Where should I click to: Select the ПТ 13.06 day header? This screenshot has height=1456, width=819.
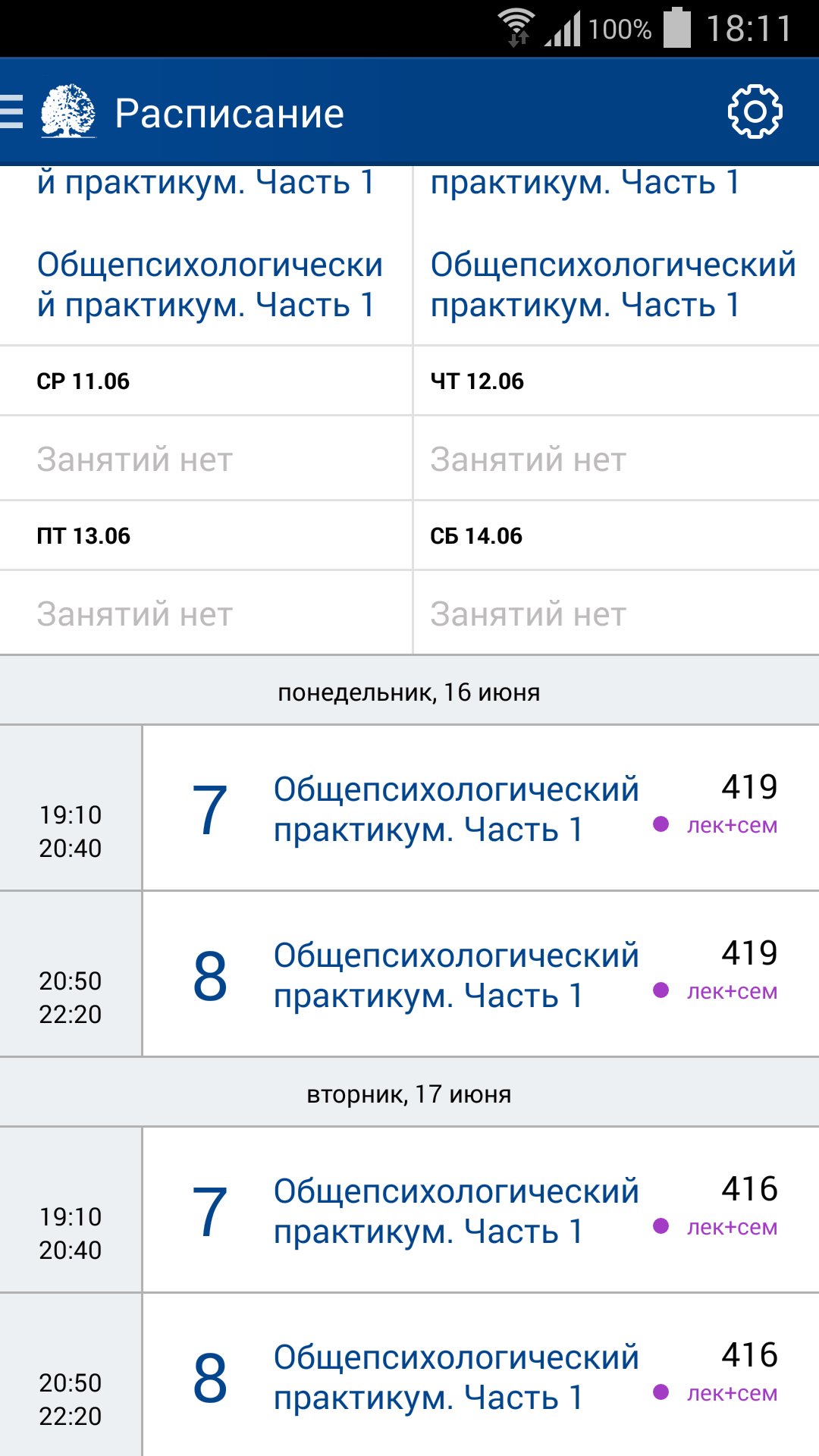(x=206, y=535)
